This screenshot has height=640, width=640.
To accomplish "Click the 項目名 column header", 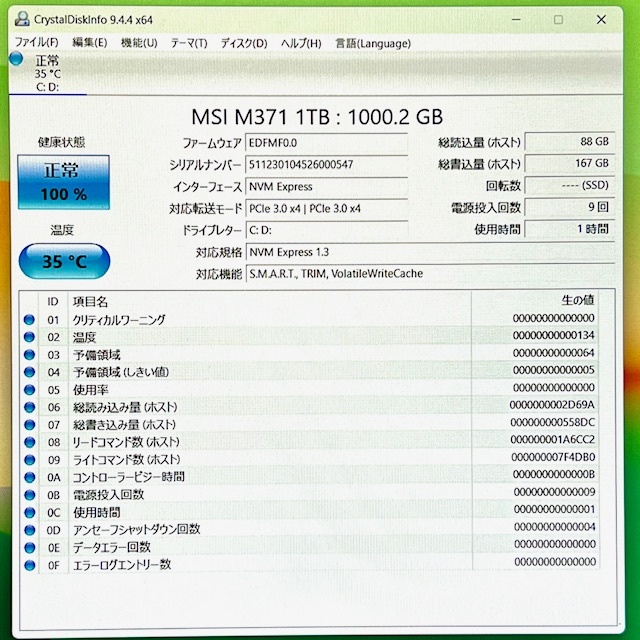I will tap(90, 302).
